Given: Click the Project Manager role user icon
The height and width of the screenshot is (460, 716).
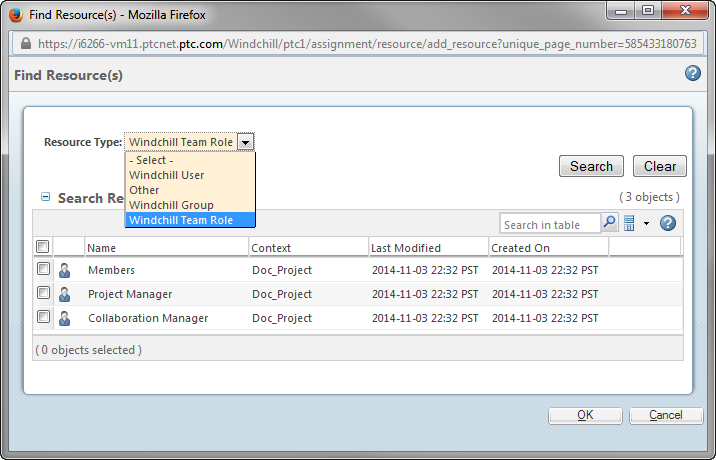Looking at the screenshot, I should pyautogui.click(x=65, y=294).
